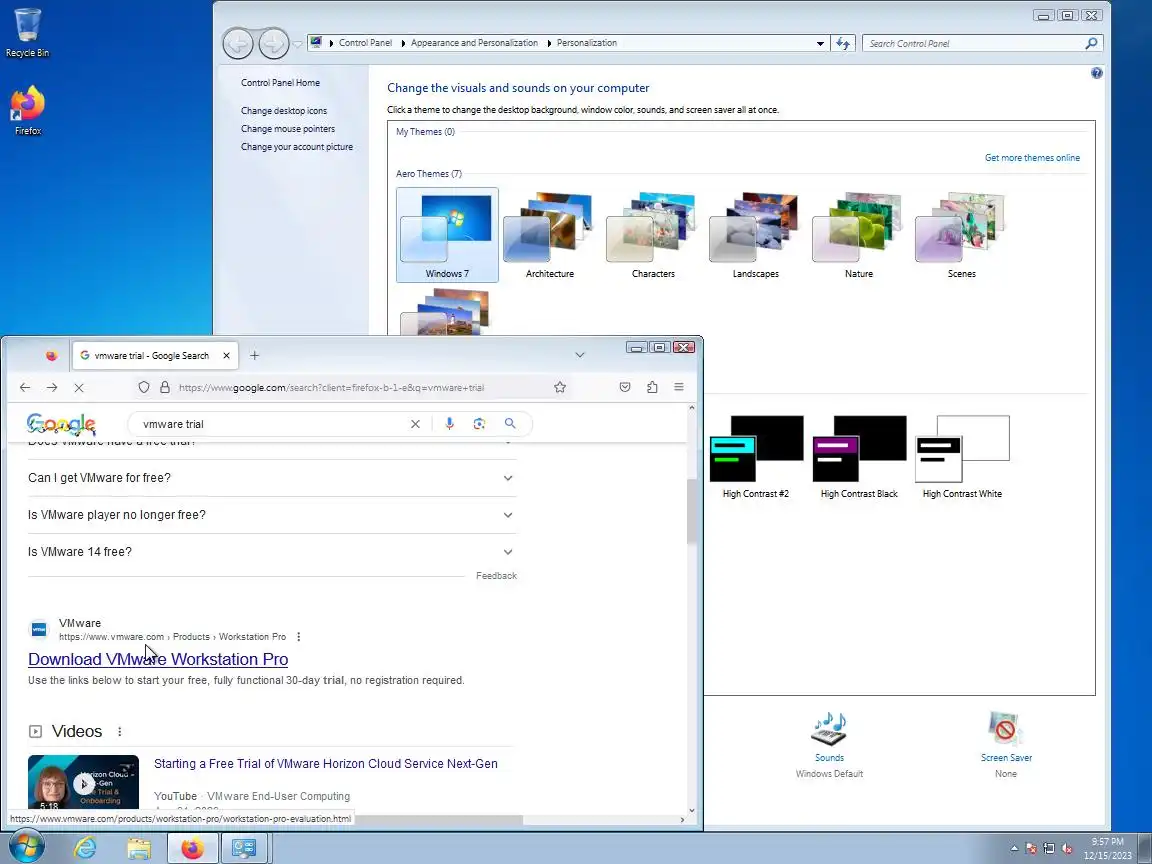Open more options for VMware result
The height and width of the screenshot is (864, 1152).
point(298,637)
